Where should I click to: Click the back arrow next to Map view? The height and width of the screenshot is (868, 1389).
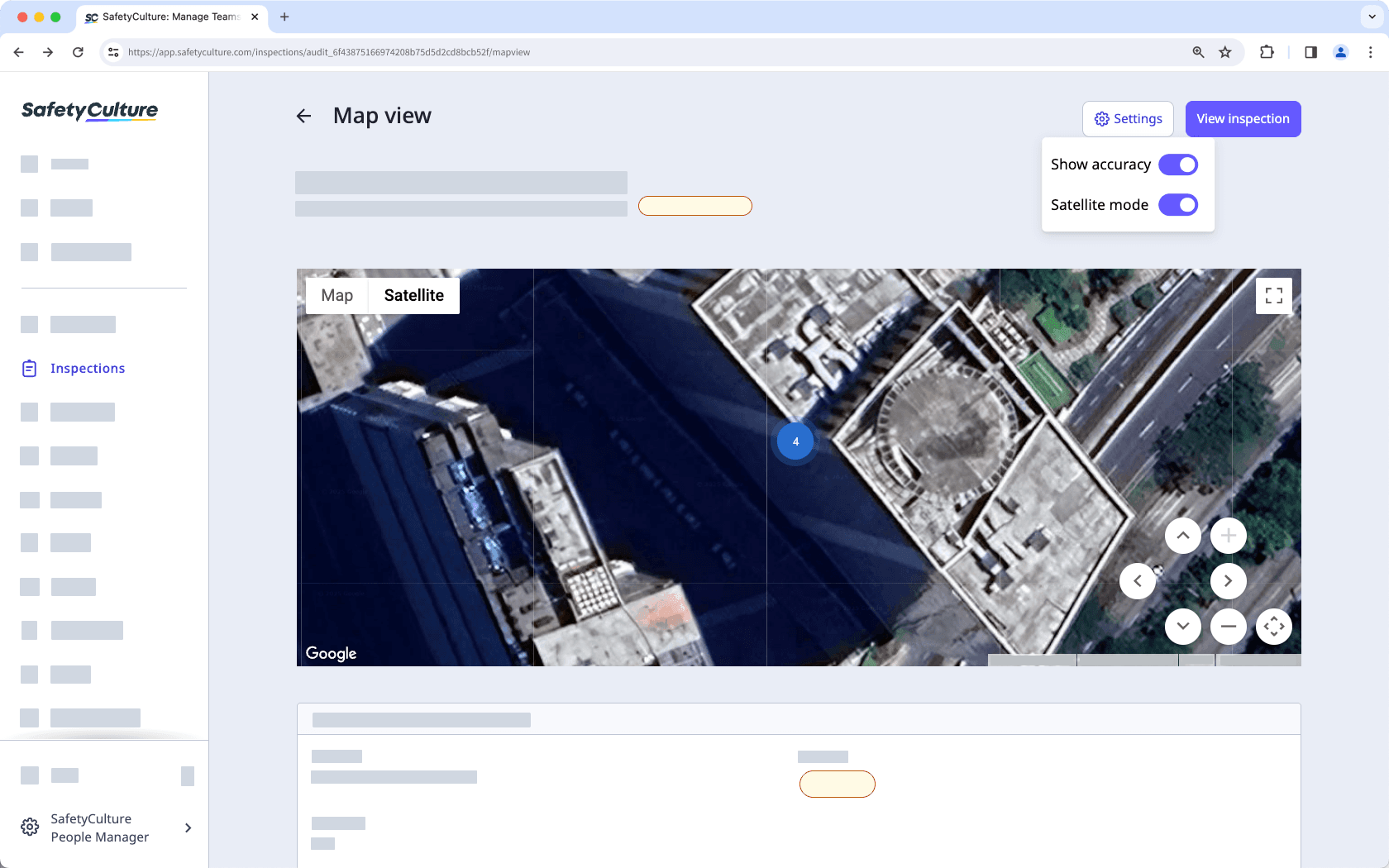303,116
